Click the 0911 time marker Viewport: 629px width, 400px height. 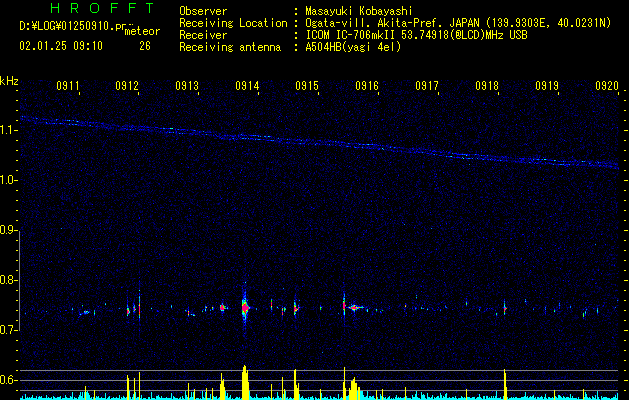[68, 86]
